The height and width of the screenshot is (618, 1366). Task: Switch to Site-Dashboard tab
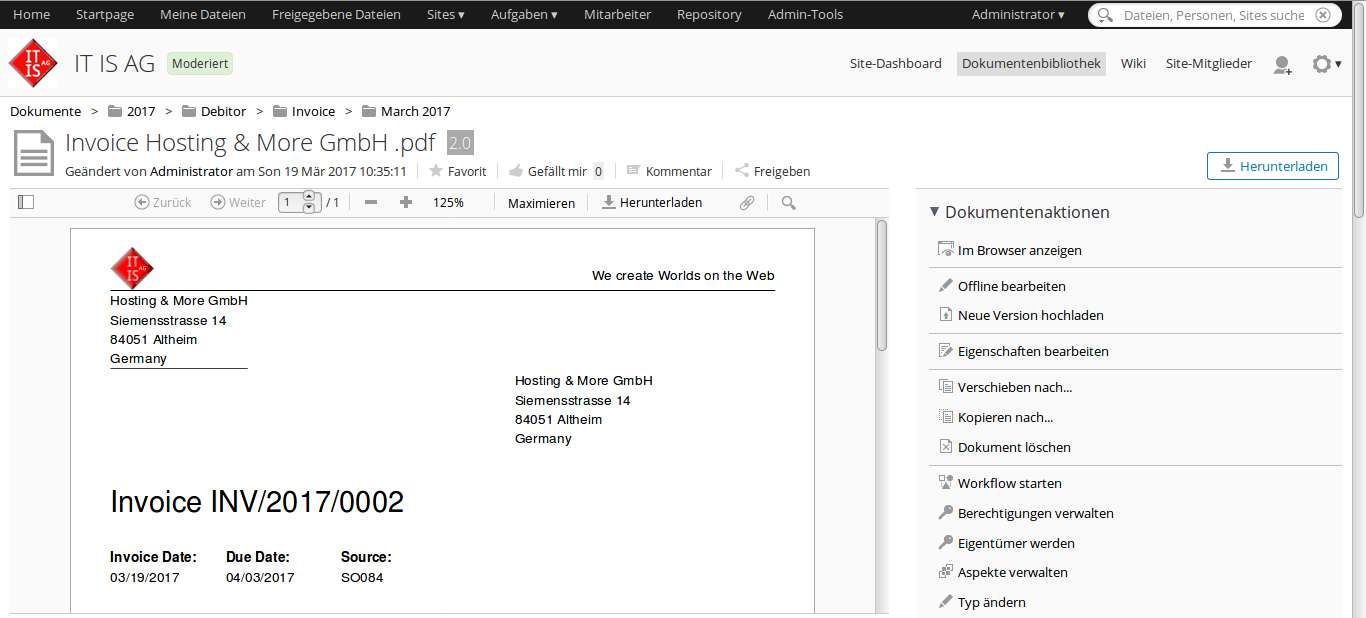(x=896, y=64)
